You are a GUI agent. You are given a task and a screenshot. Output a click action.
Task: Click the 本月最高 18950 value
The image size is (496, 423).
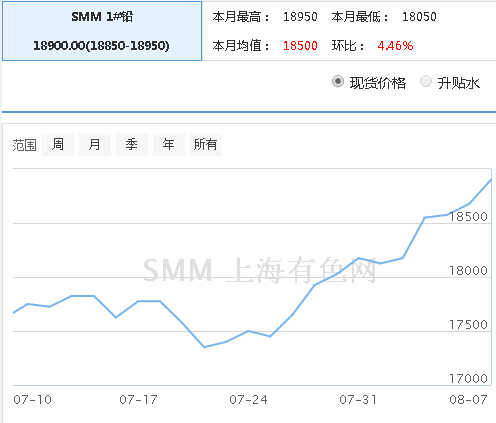point(300,17)
